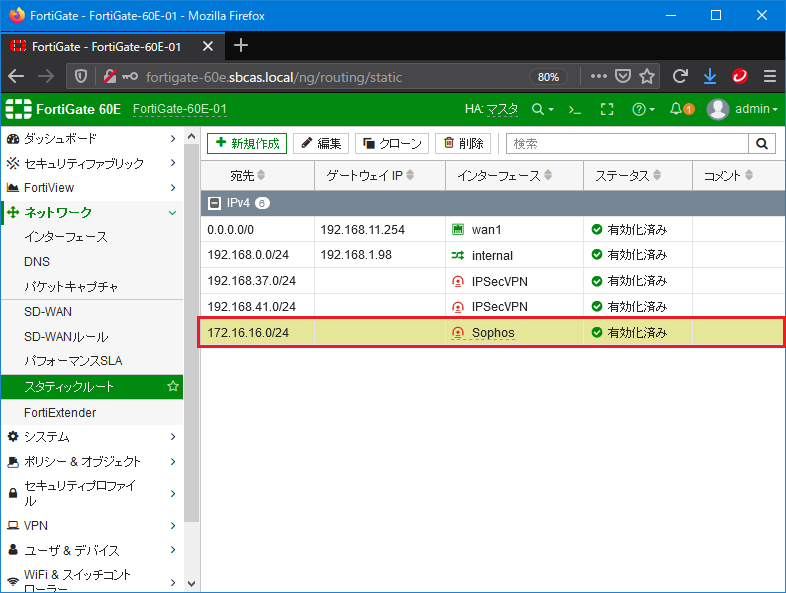786x593 pixels.
Task: Bookmark this page with the star icon
Action: click(x=647, y=77)
